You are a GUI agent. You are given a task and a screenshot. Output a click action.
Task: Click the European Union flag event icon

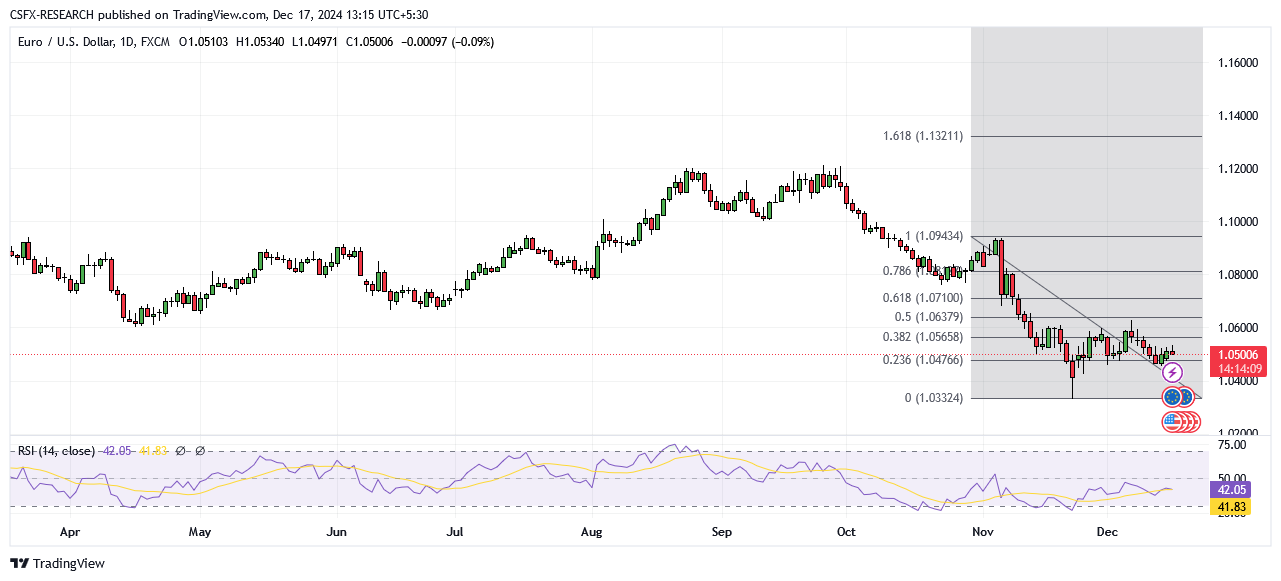(x=1173, y=397)
